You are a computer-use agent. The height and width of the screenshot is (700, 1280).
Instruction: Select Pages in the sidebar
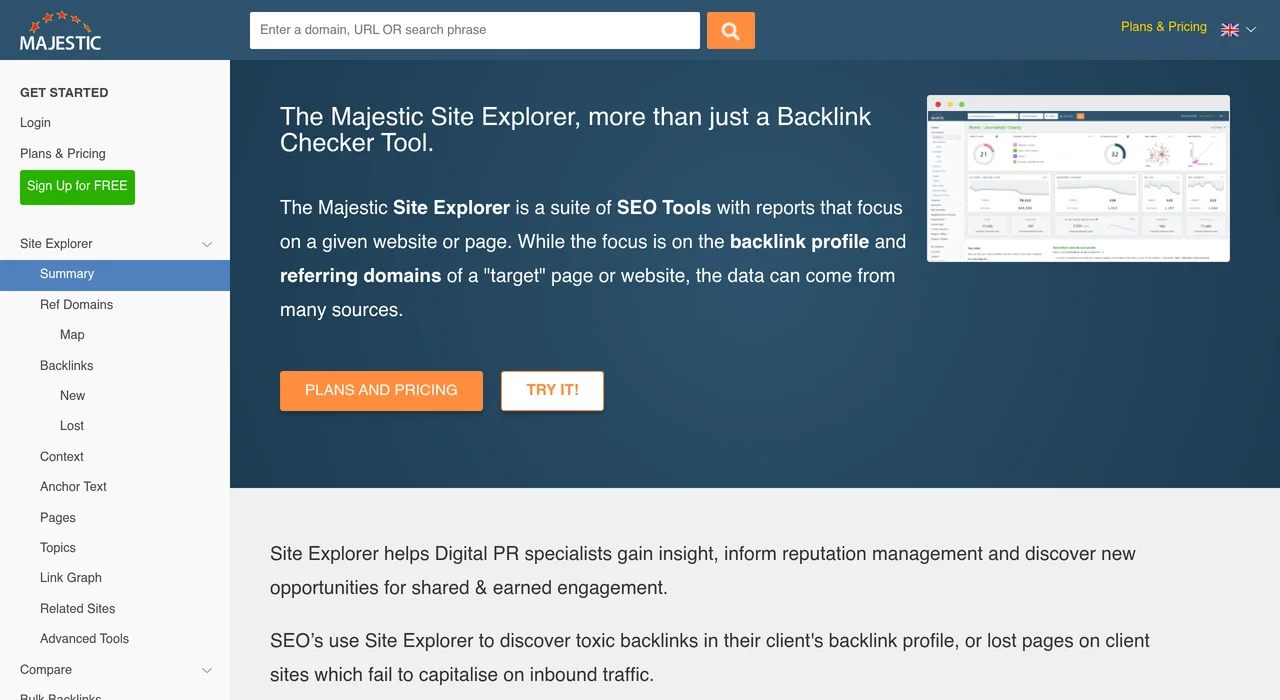(58, 518)
